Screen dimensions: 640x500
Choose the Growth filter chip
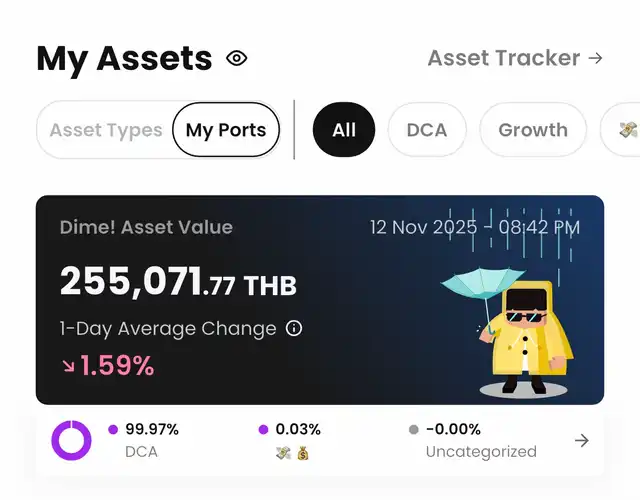point(533,130)
